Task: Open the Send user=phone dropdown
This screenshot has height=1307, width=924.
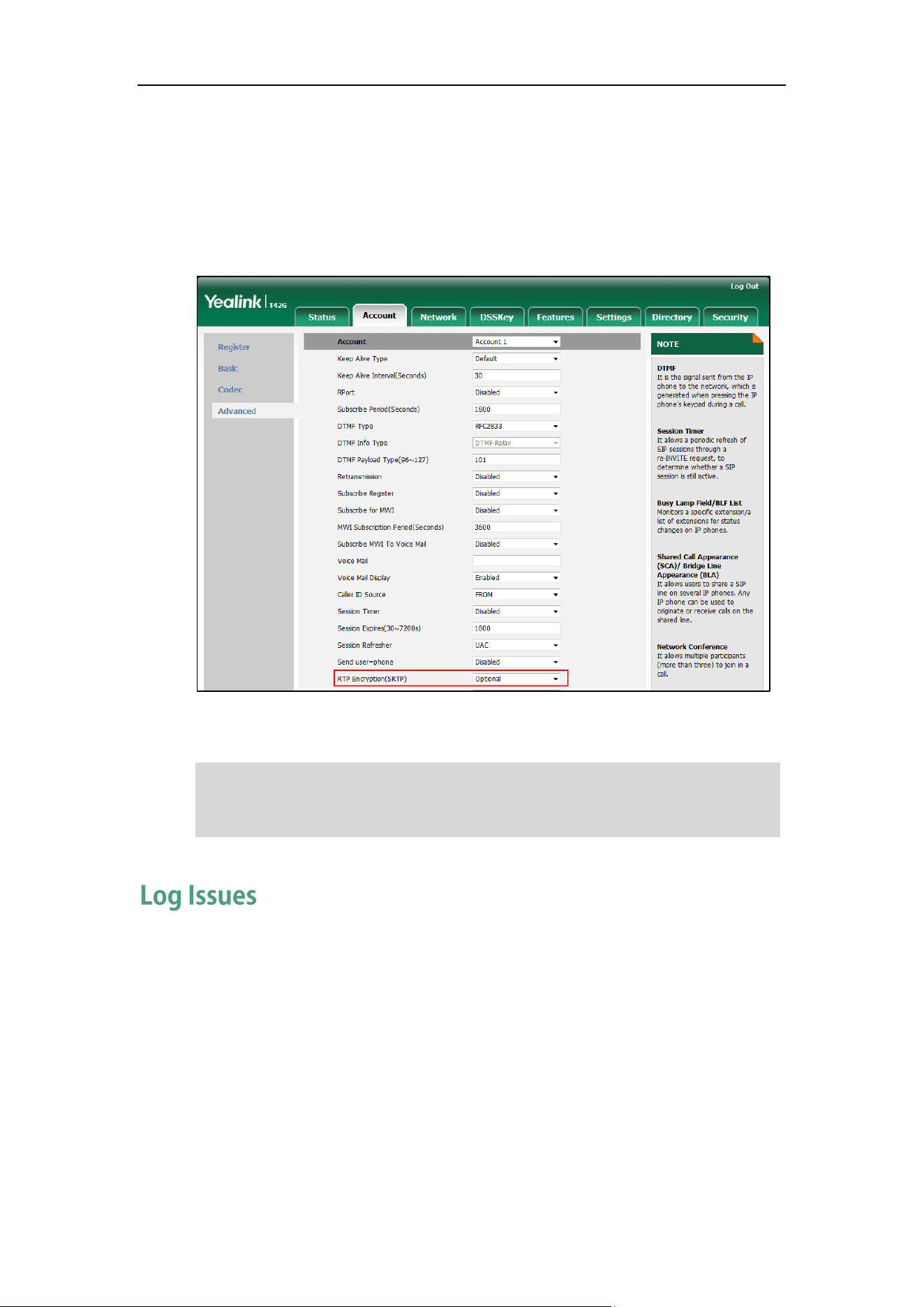Action: [x=516, y=662]
